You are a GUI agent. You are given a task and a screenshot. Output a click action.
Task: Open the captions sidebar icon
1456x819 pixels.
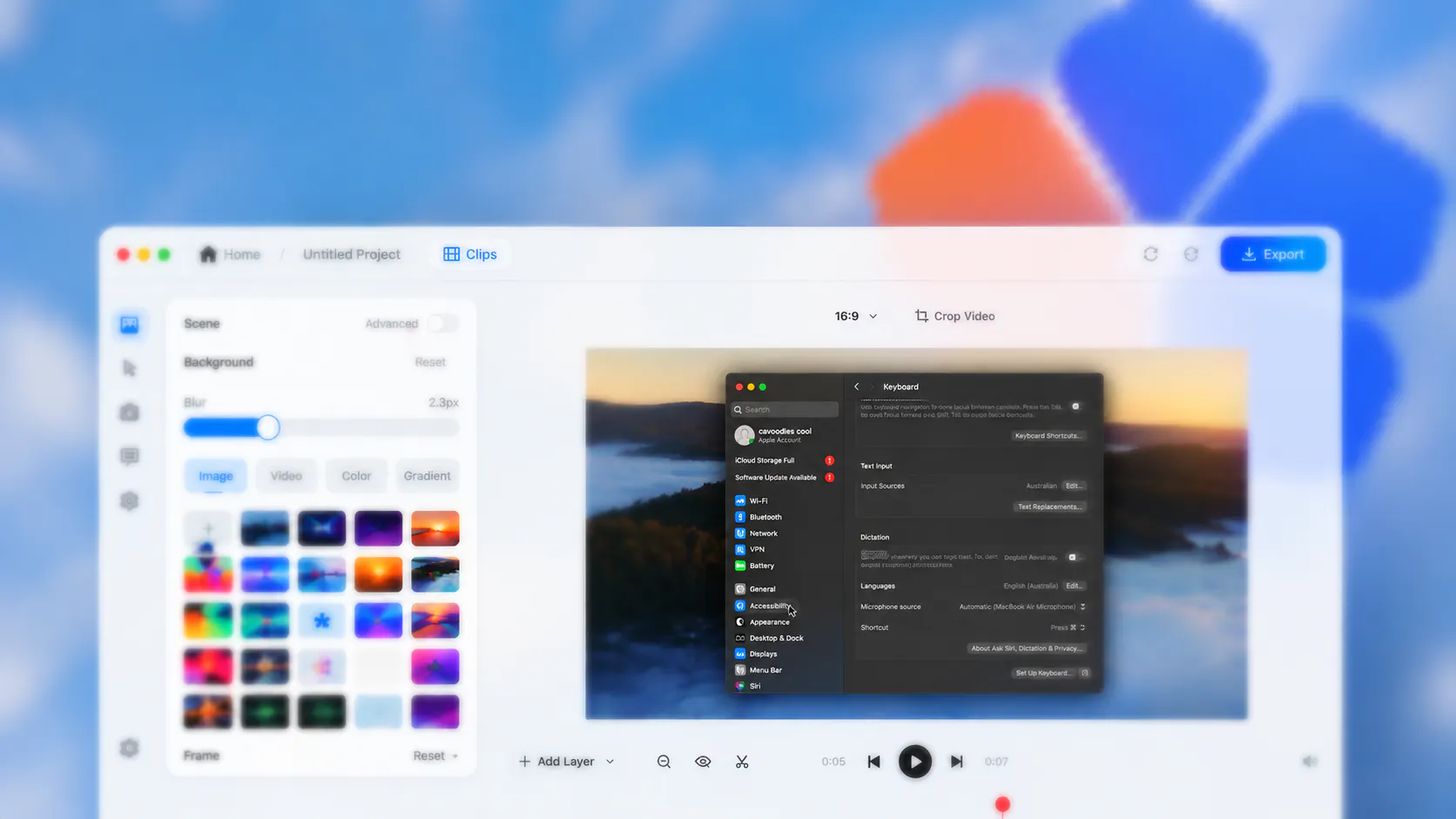coord(130,456)
